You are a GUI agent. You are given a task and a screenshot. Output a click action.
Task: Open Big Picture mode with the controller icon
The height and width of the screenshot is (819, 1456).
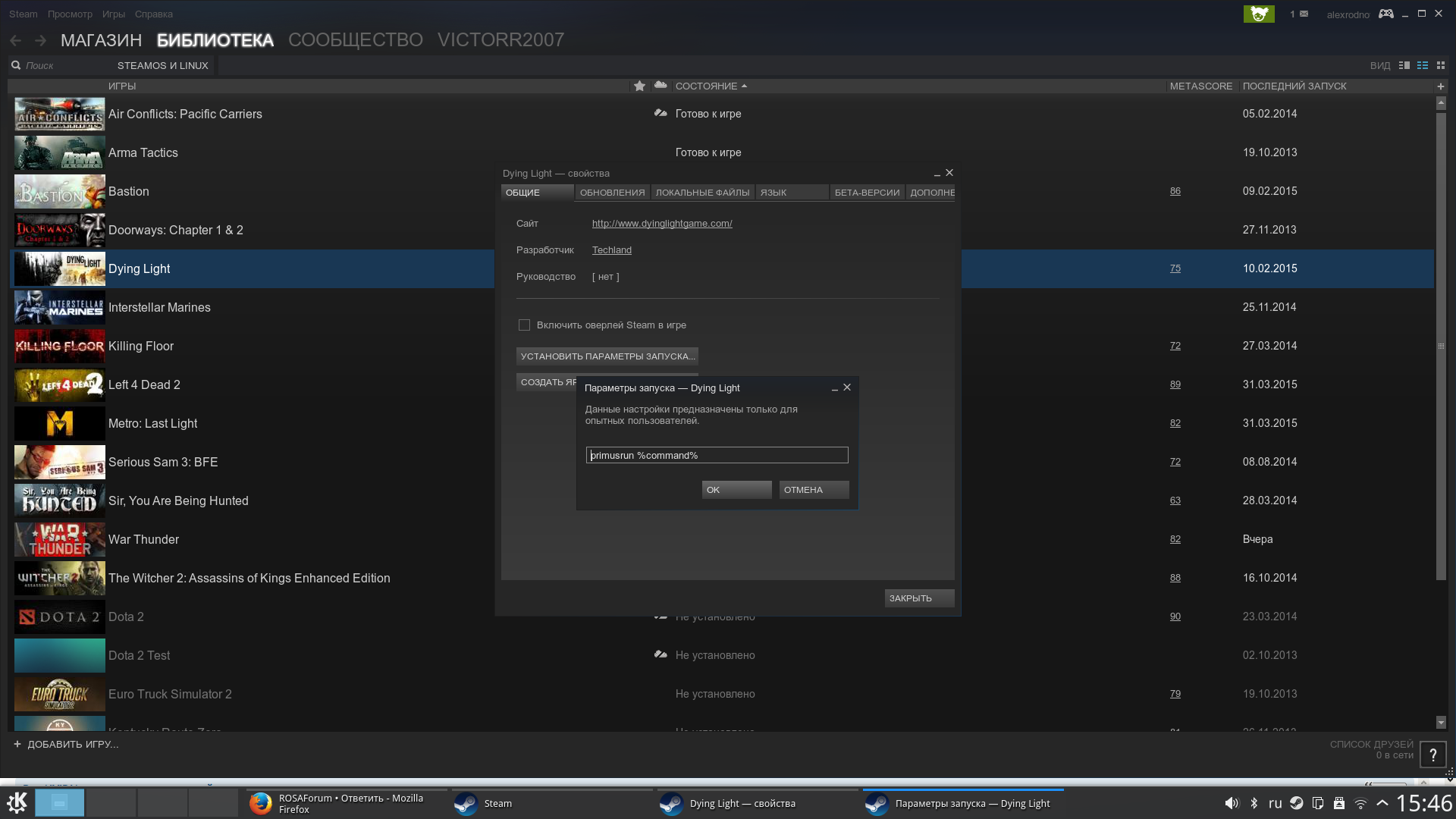pyautogui.click(x=1385, y=14)
